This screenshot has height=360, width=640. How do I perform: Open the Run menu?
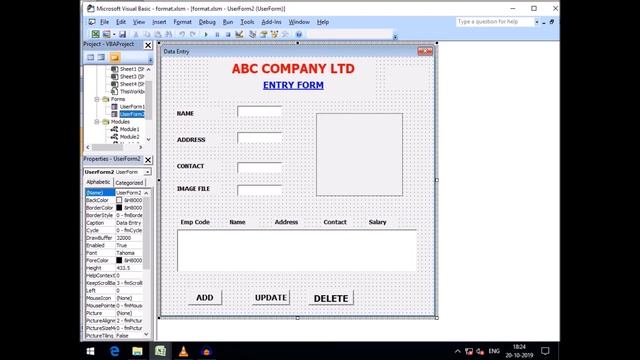click(x=228, y=22)
